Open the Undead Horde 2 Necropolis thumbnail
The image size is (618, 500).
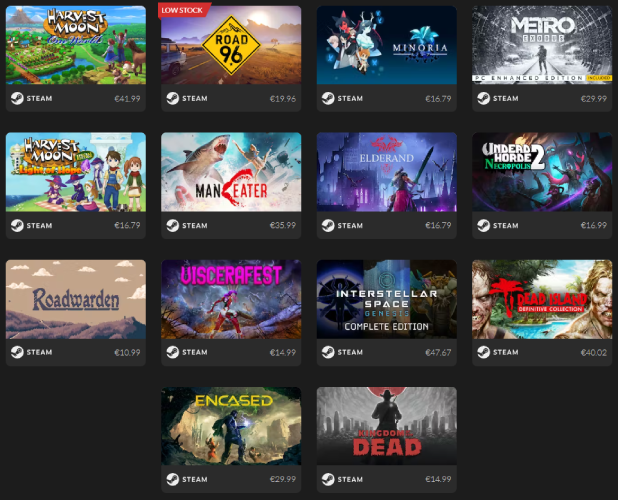pyautogui.click(x=542, y=172)
